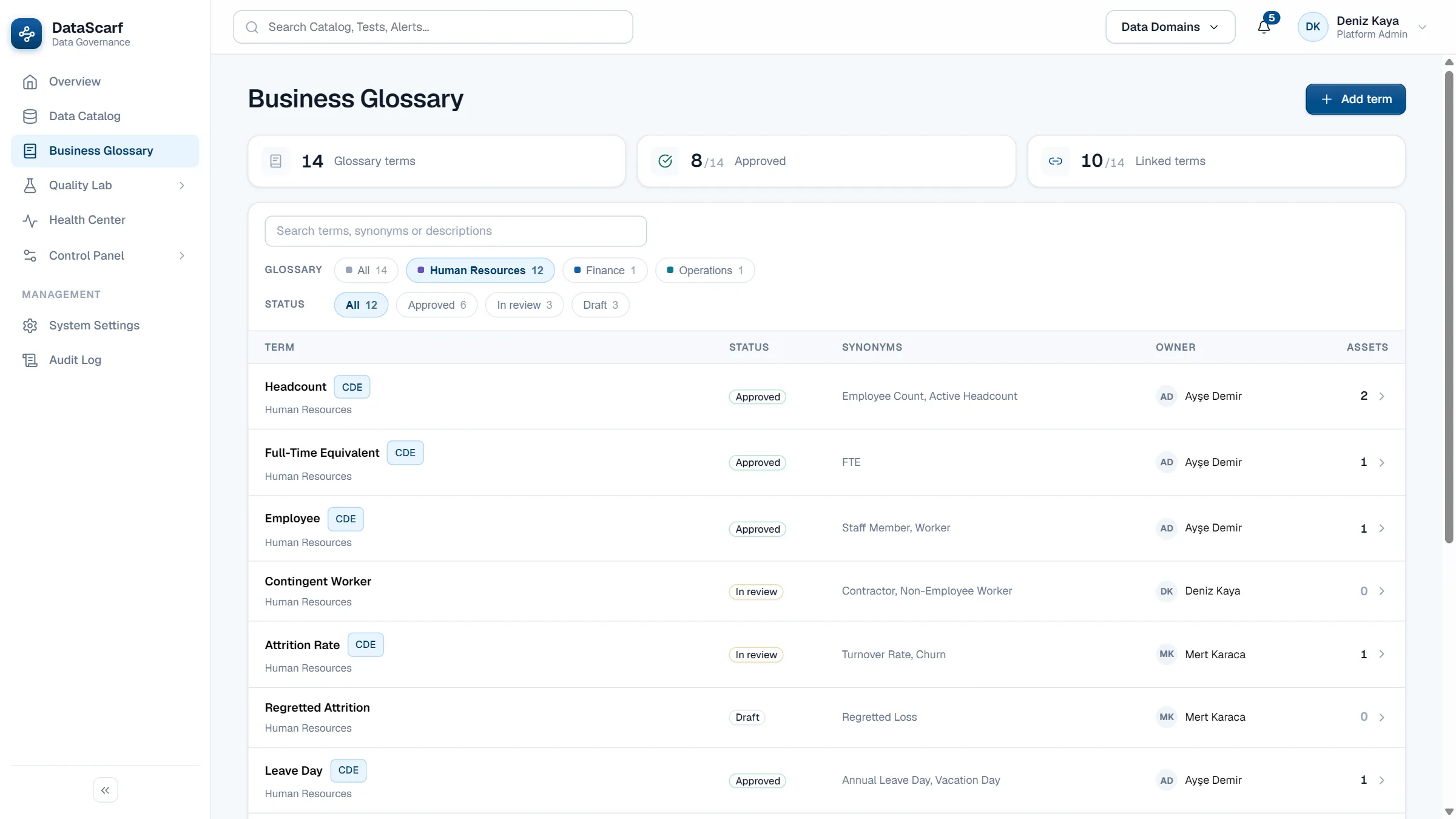Collapse sidebar with double-chevron icon
The height and width of the screenshot is (819, 1456).
click(106, 790)
